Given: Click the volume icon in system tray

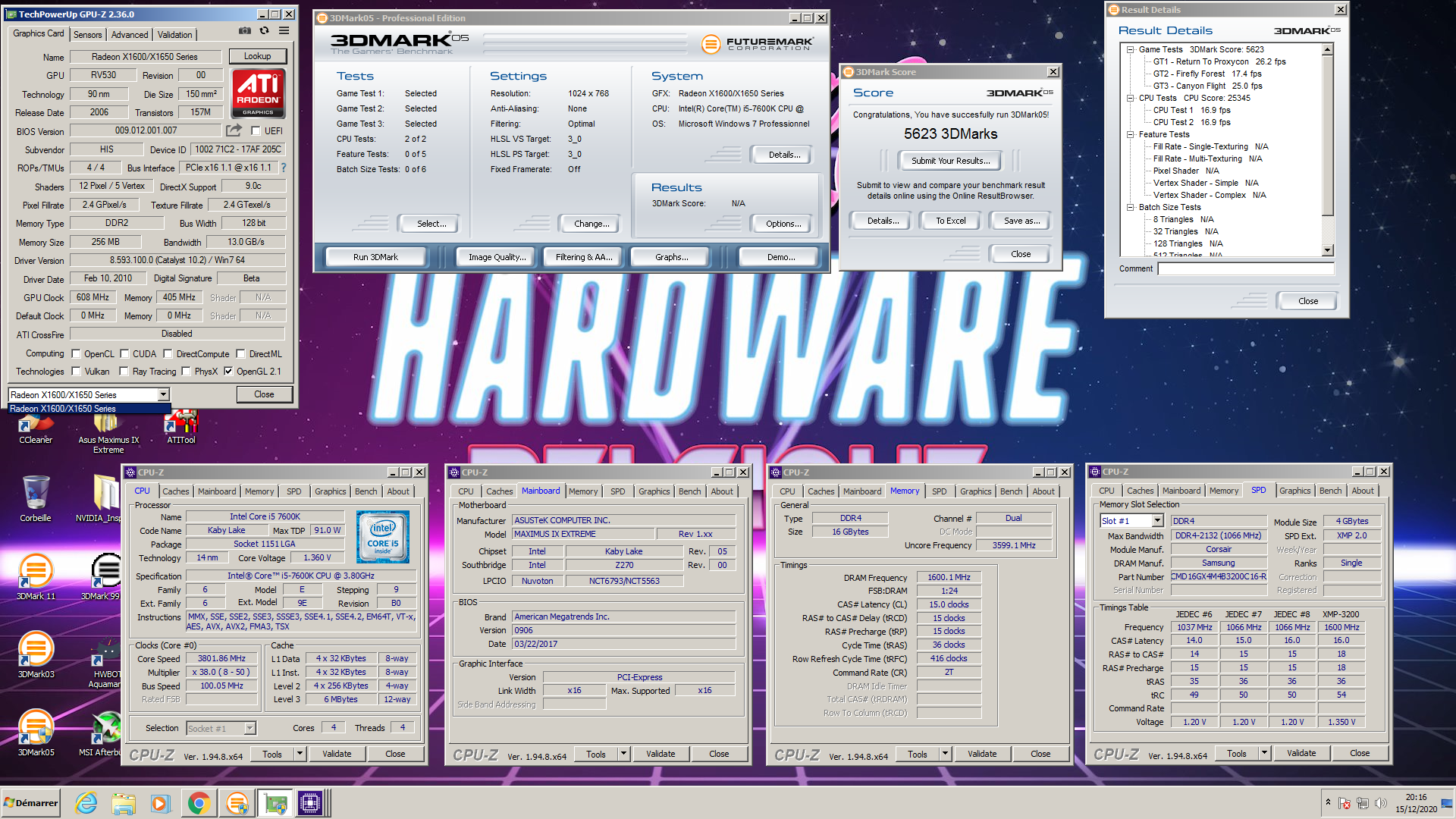Looking at the screenshot, I should tap(1380, 803).
